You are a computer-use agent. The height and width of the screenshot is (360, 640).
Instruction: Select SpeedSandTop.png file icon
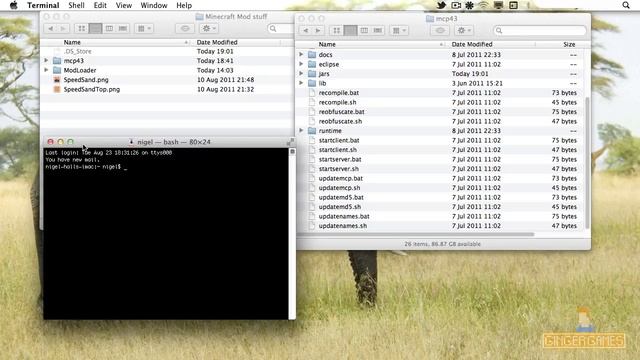[57, 89]
